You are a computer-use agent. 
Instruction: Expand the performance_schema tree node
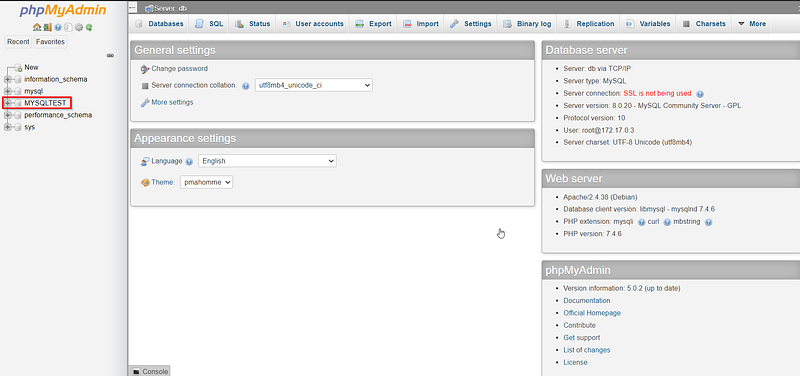point(7,115)
